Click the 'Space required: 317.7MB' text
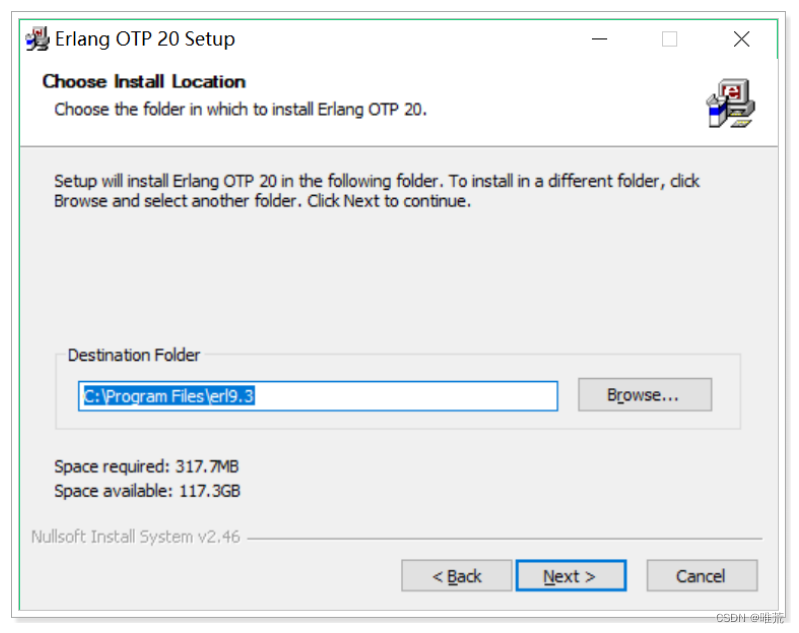This screenshot has height=633, width=799. [147, 466]
